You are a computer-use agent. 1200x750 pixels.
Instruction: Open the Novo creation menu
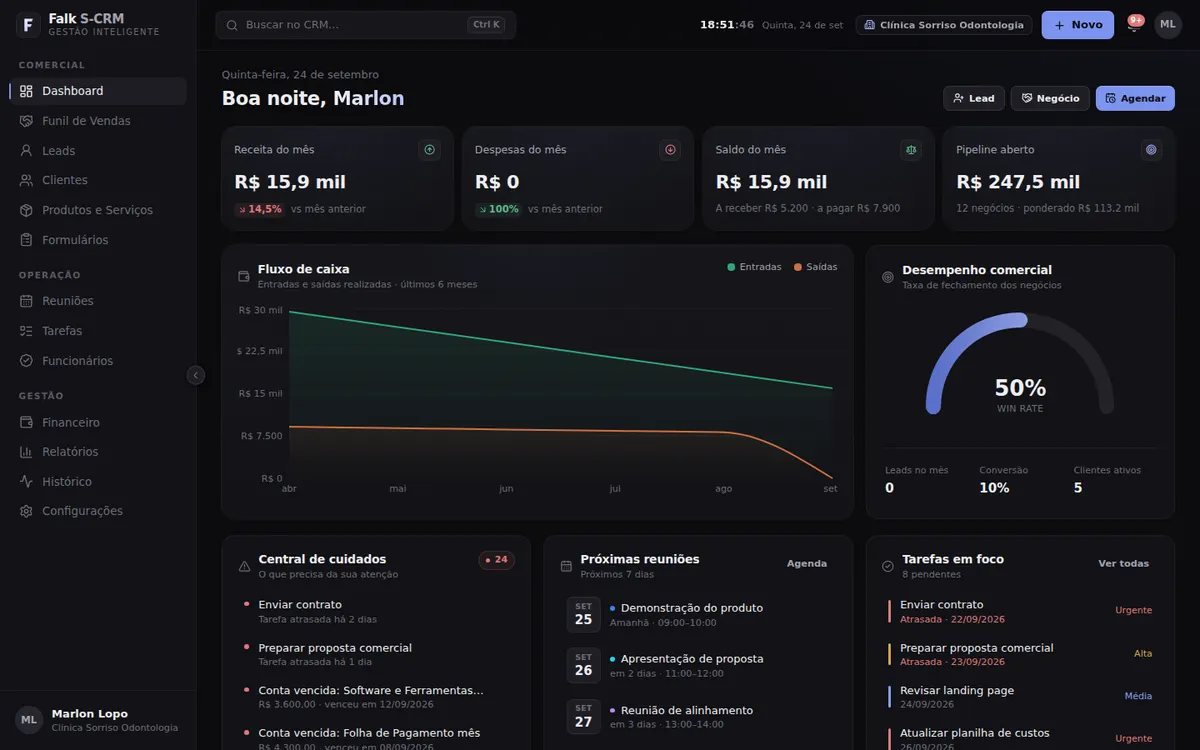1077,25
